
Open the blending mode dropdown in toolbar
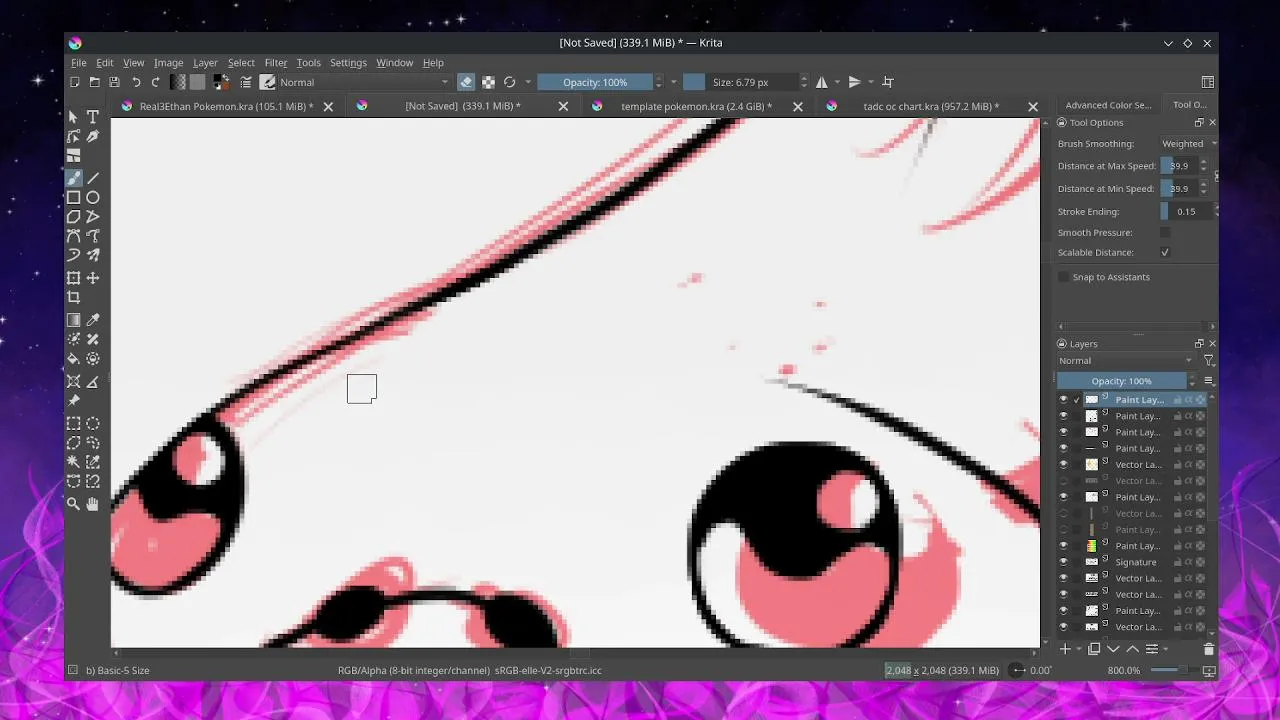(364, 82)
